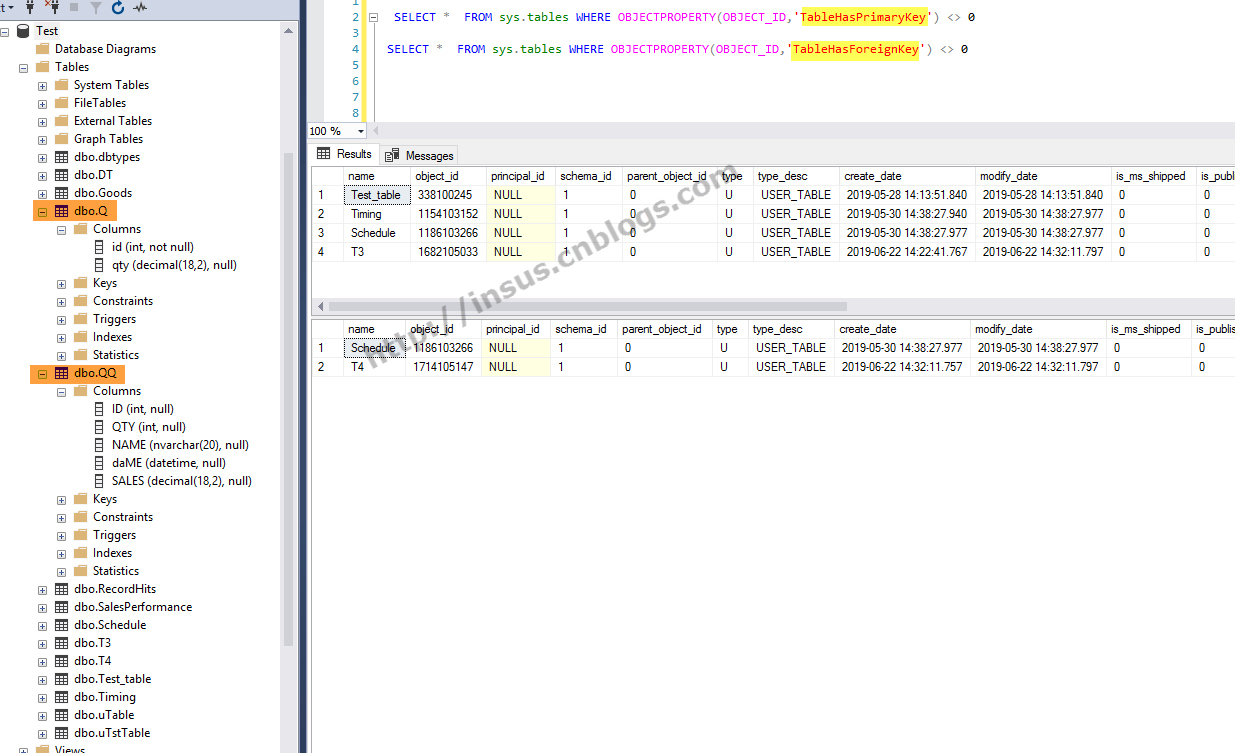The height and width of the screenshot is (753, 1235).
Task: Click the Disconnect plug icon with red X
Action: coord(52,7)
